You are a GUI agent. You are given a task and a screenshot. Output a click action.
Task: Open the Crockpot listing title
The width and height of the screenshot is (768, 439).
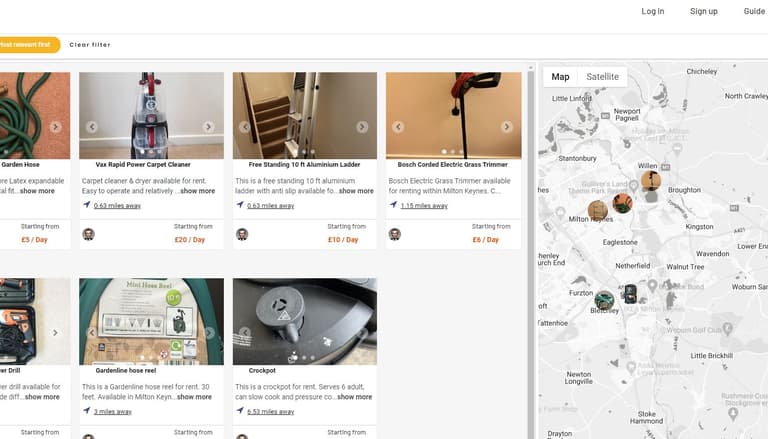click(262, 370)
